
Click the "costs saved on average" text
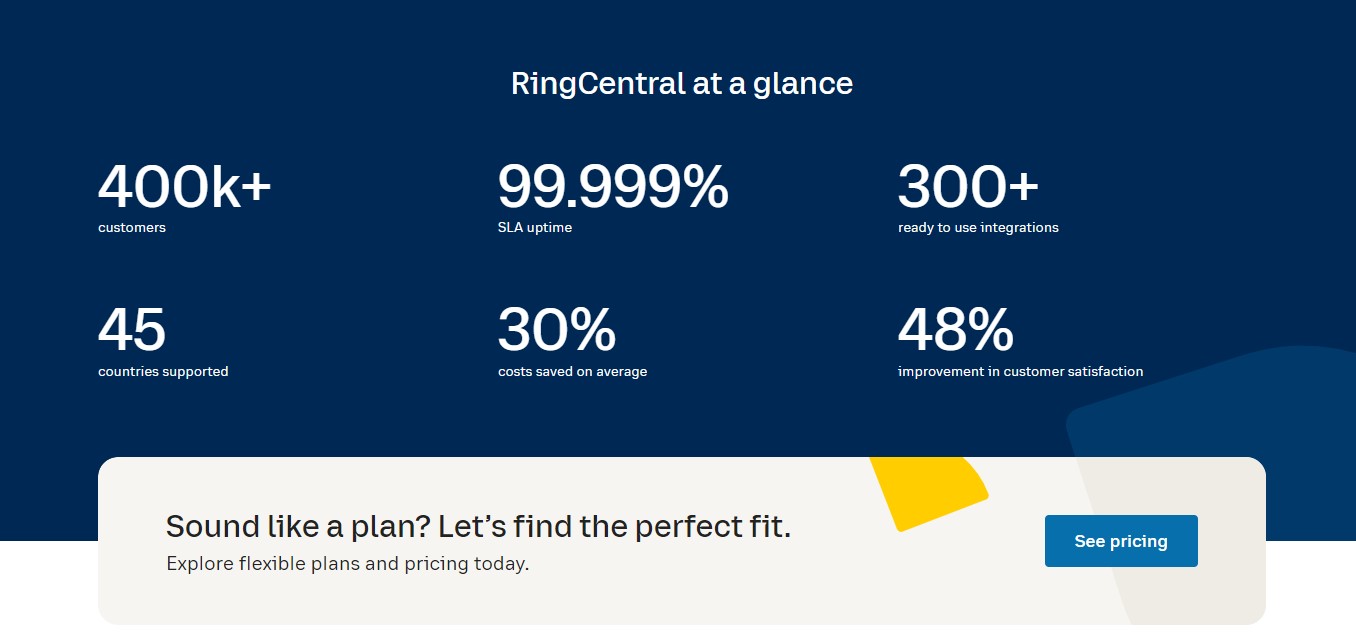(x=572, y=372)
